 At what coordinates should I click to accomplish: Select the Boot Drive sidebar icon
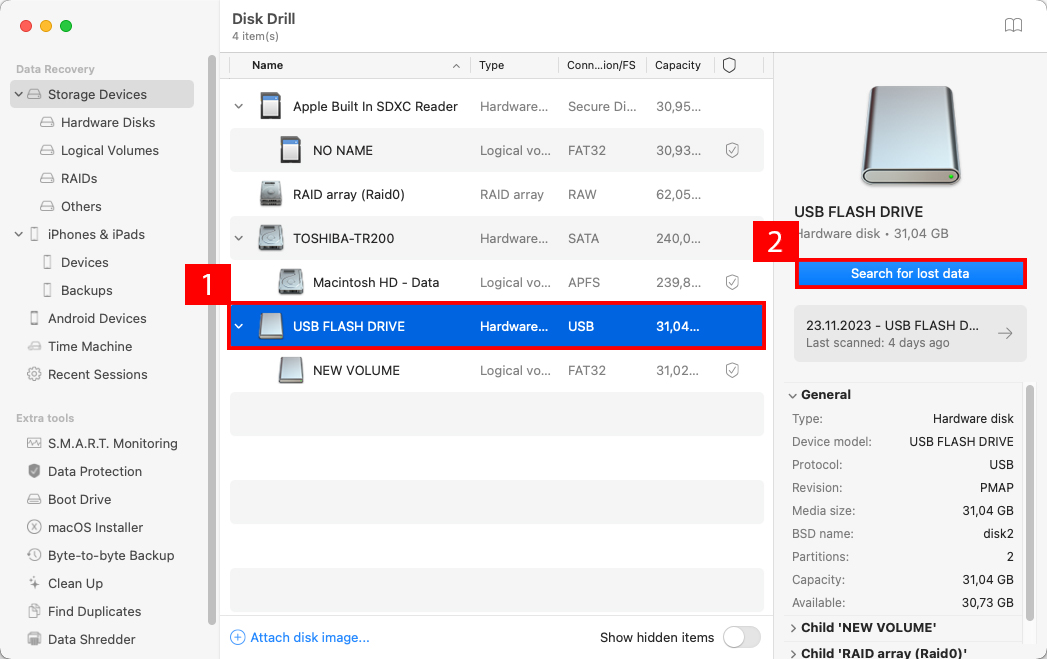(x=34, y=499)
